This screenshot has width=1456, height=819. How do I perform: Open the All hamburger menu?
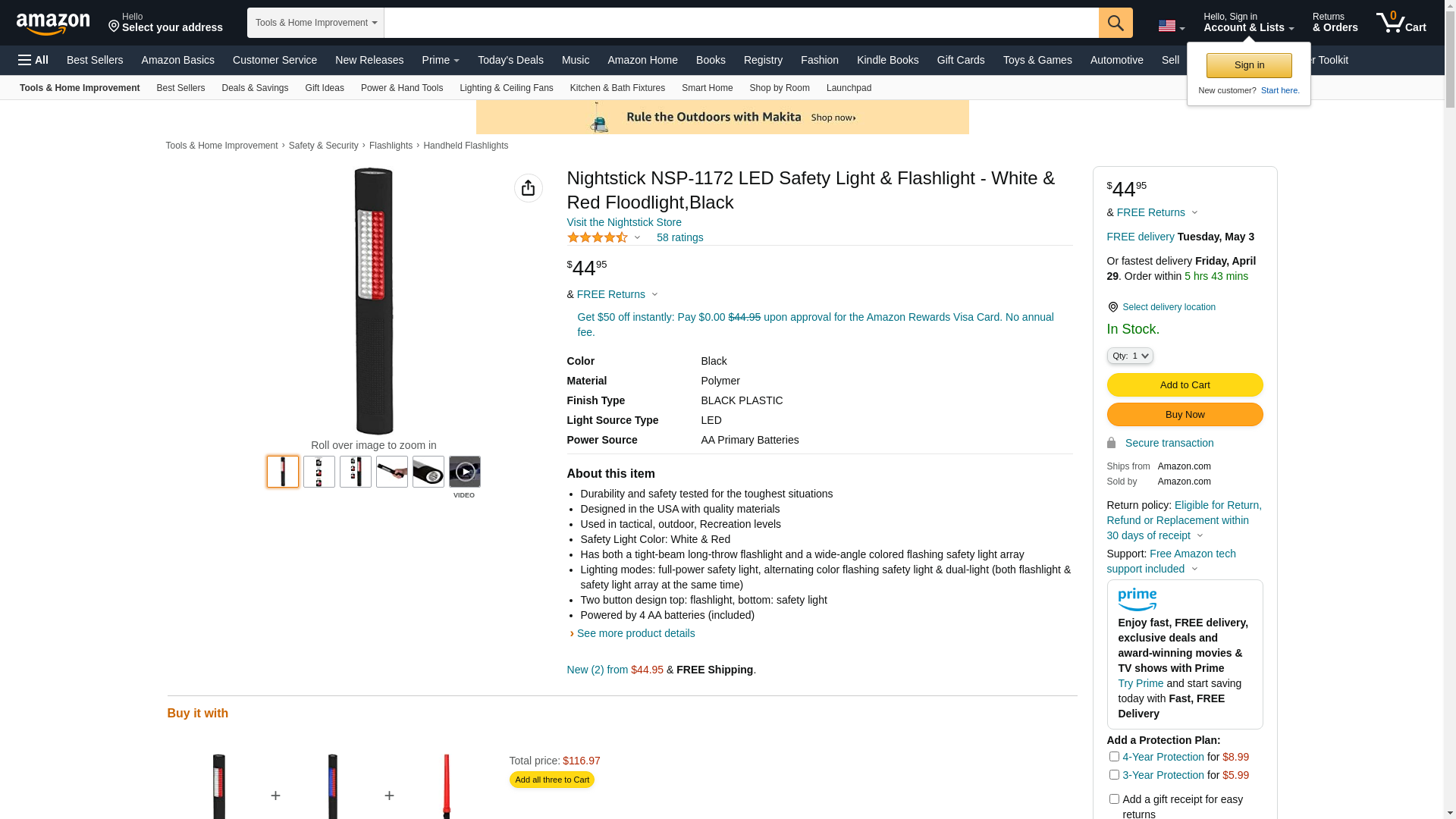[x=33, y=60]
